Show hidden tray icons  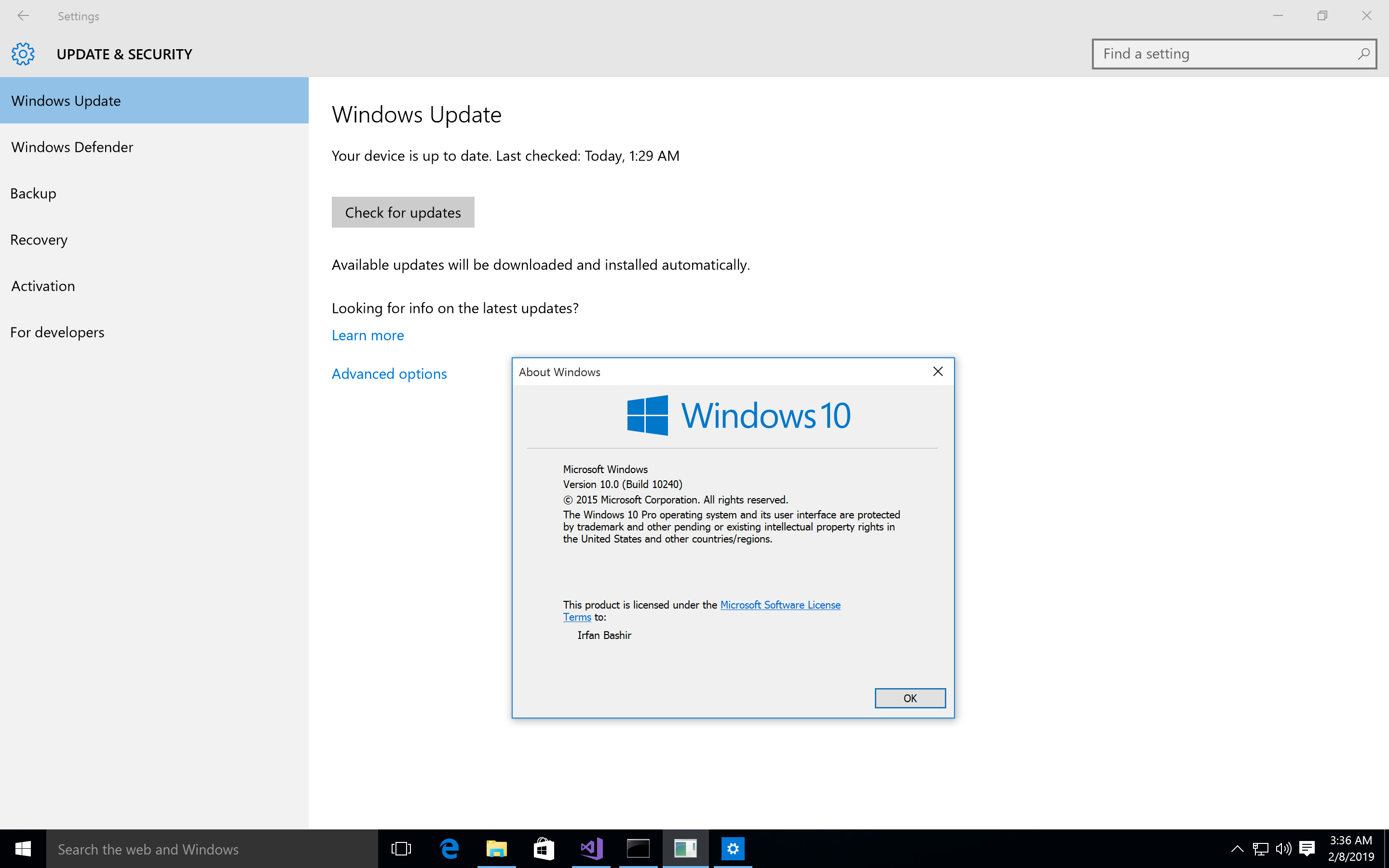click(1237, 849)
